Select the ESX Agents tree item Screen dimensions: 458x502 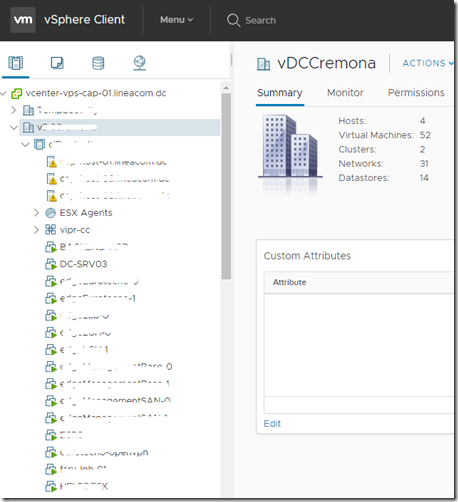click(86, 213)
